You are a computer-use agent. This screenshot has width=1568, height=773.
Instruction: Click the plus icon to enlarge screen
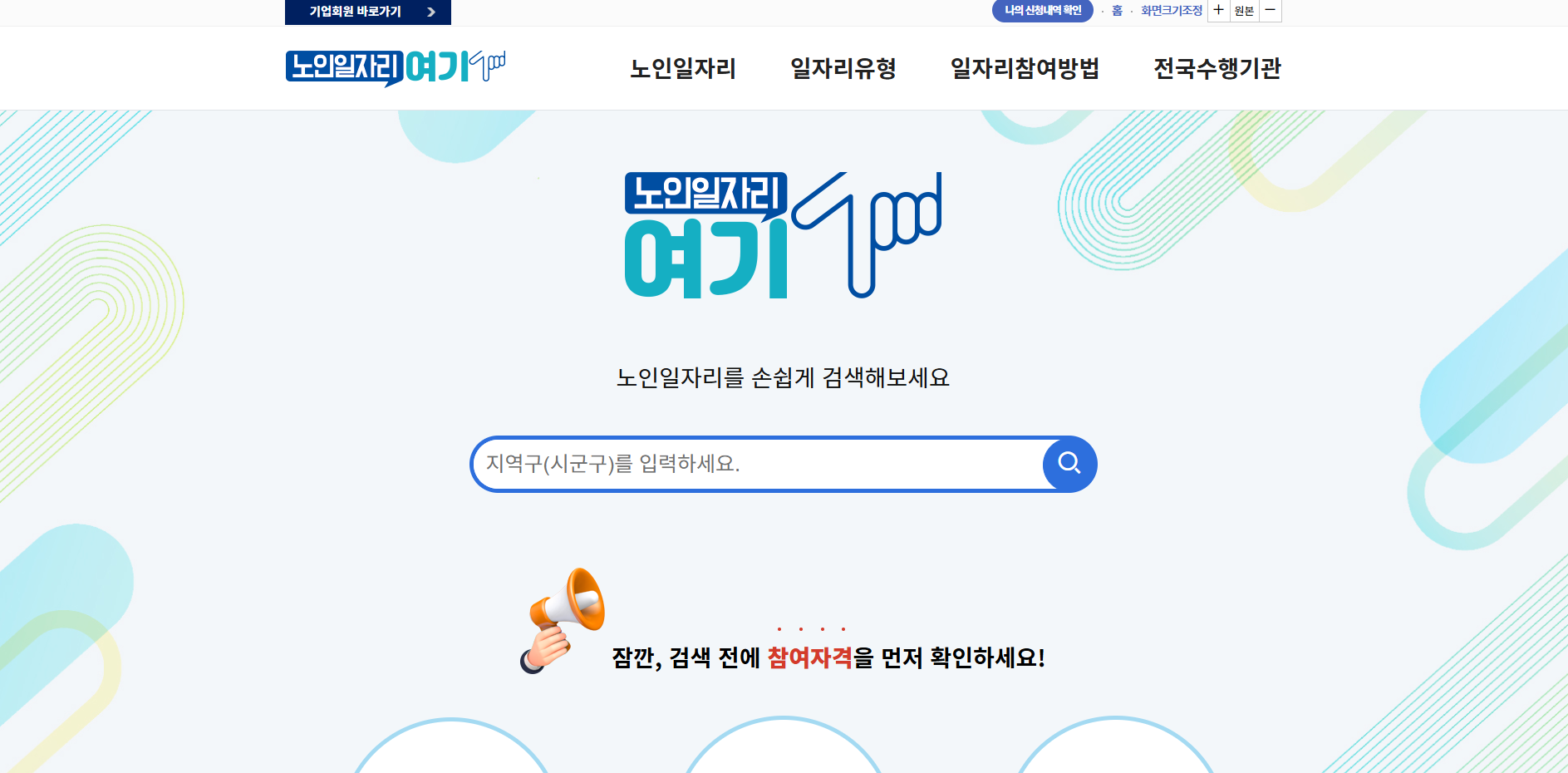click(x=1218, y=11)
